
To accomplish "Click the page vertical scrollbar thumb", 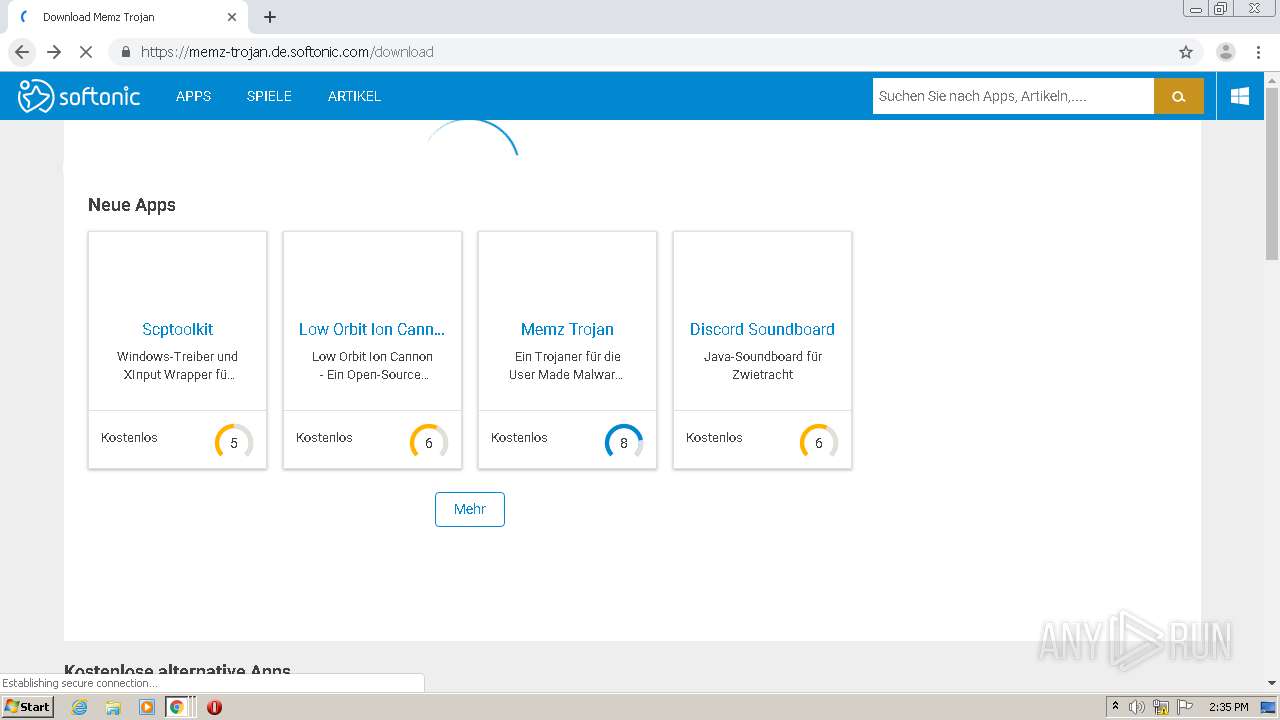I will [x=1272, y=175].
